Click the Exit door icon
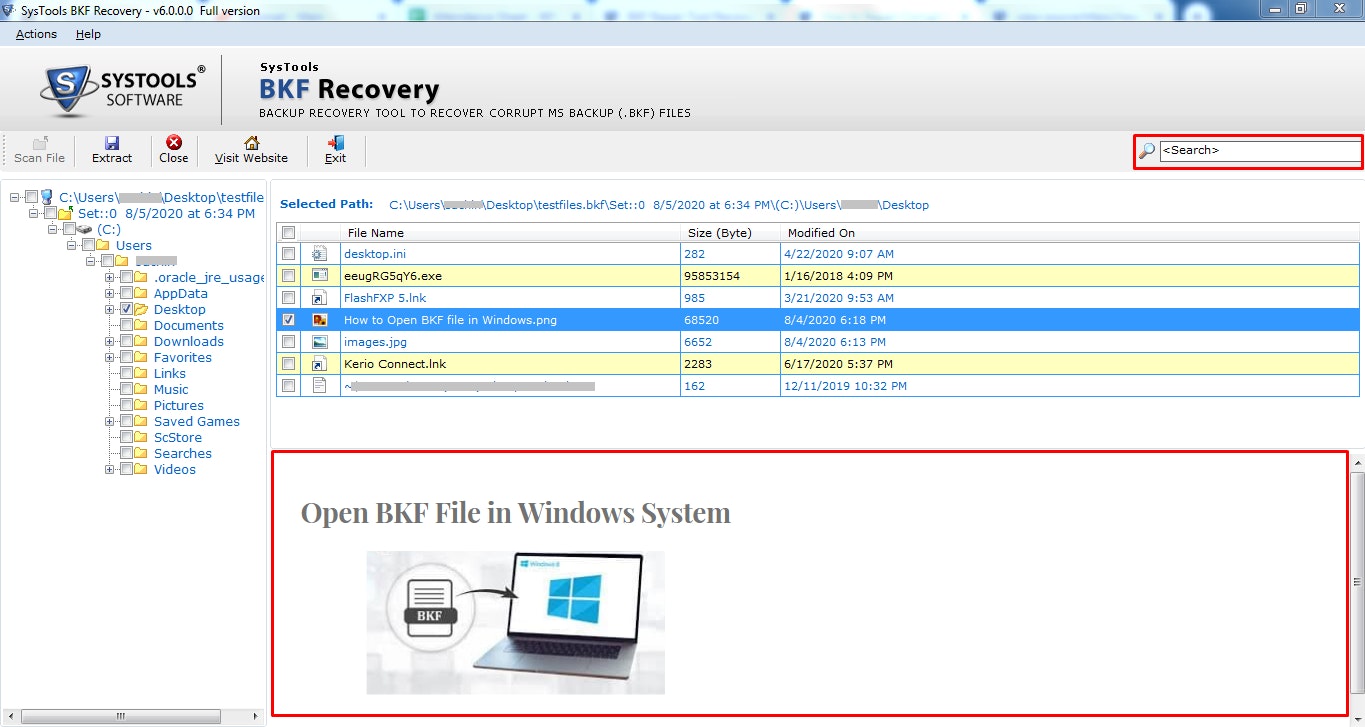The image size is (1365, 727). pos(336,143)
